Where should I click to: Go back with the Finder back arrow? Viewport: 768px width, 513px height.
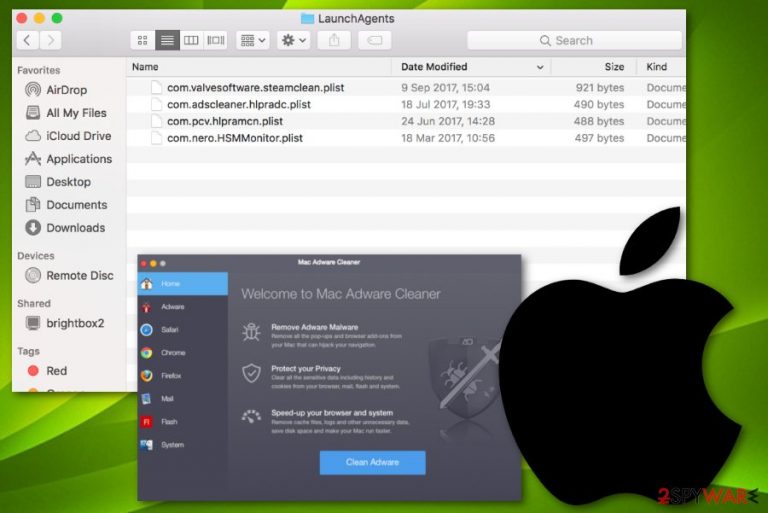[27, 40]
